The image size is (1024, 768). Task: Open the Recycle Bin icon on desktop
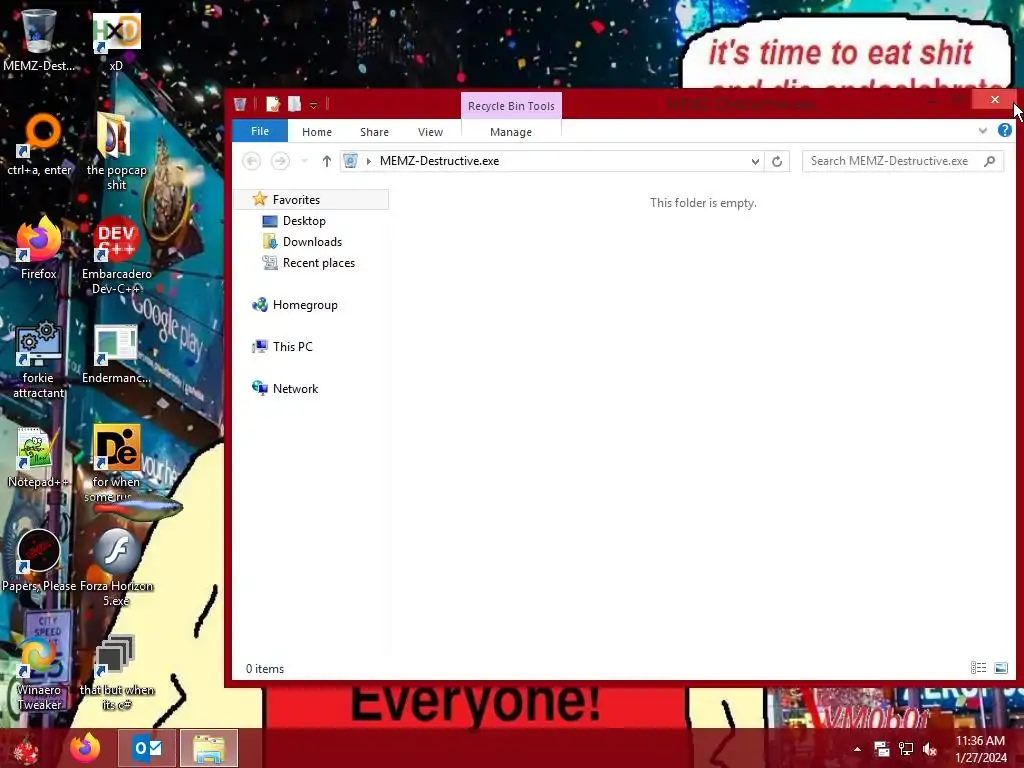click(x=39, y=39)
